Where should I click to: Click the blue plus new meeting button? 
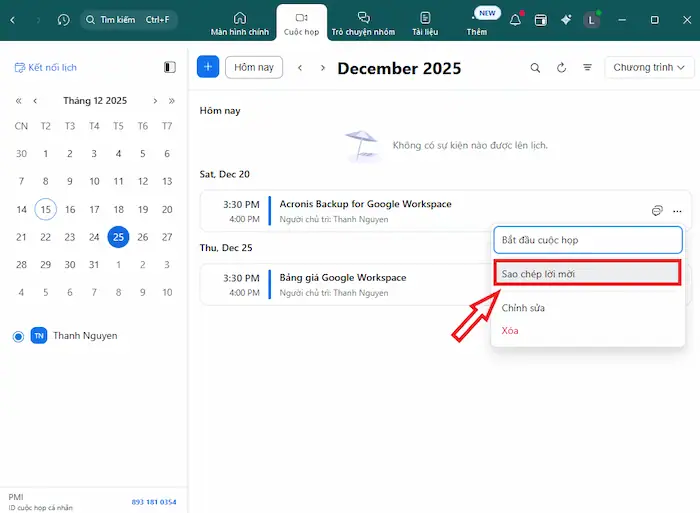208,67
